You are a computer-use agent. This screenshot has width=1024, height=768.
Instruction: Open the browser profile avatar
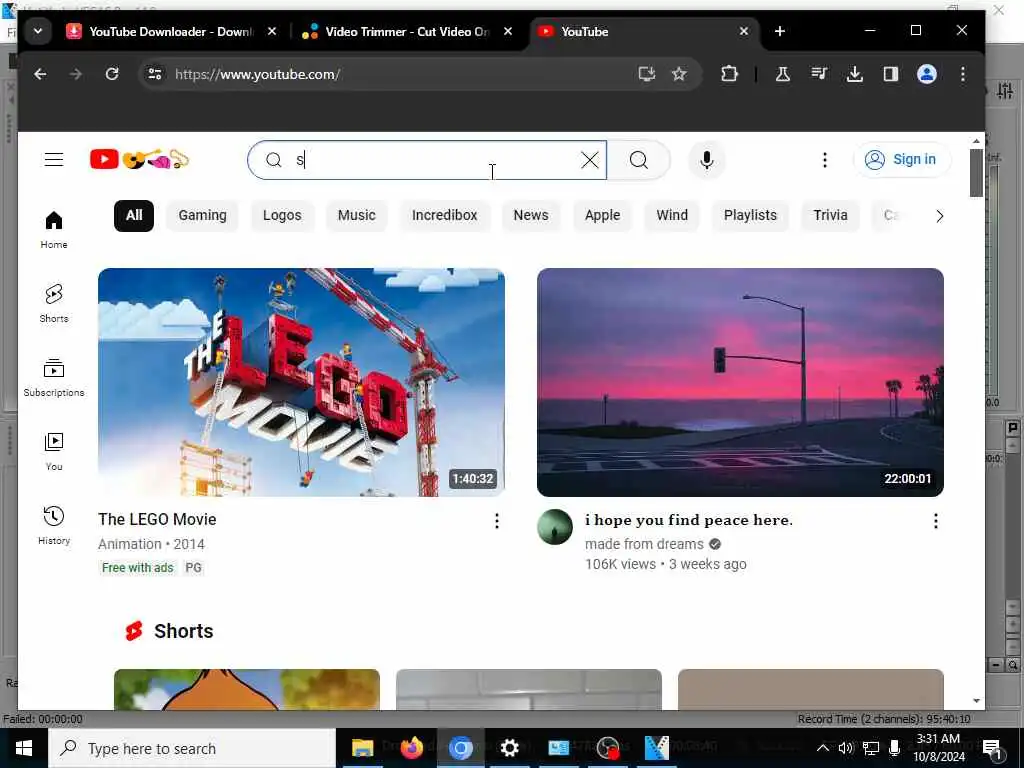coord(927,74)
